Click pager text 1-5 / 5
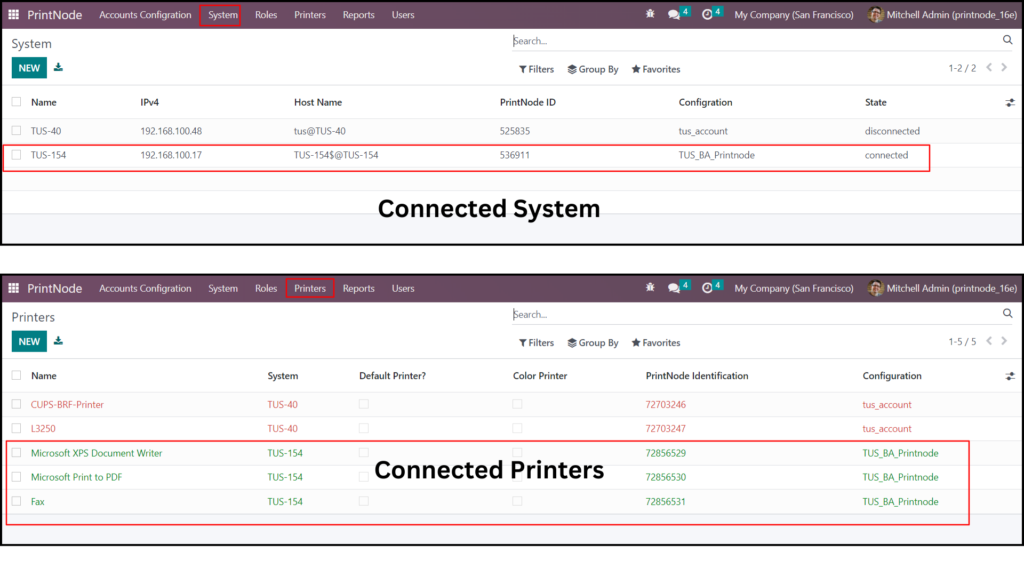1024x576 pixels. 962,342
